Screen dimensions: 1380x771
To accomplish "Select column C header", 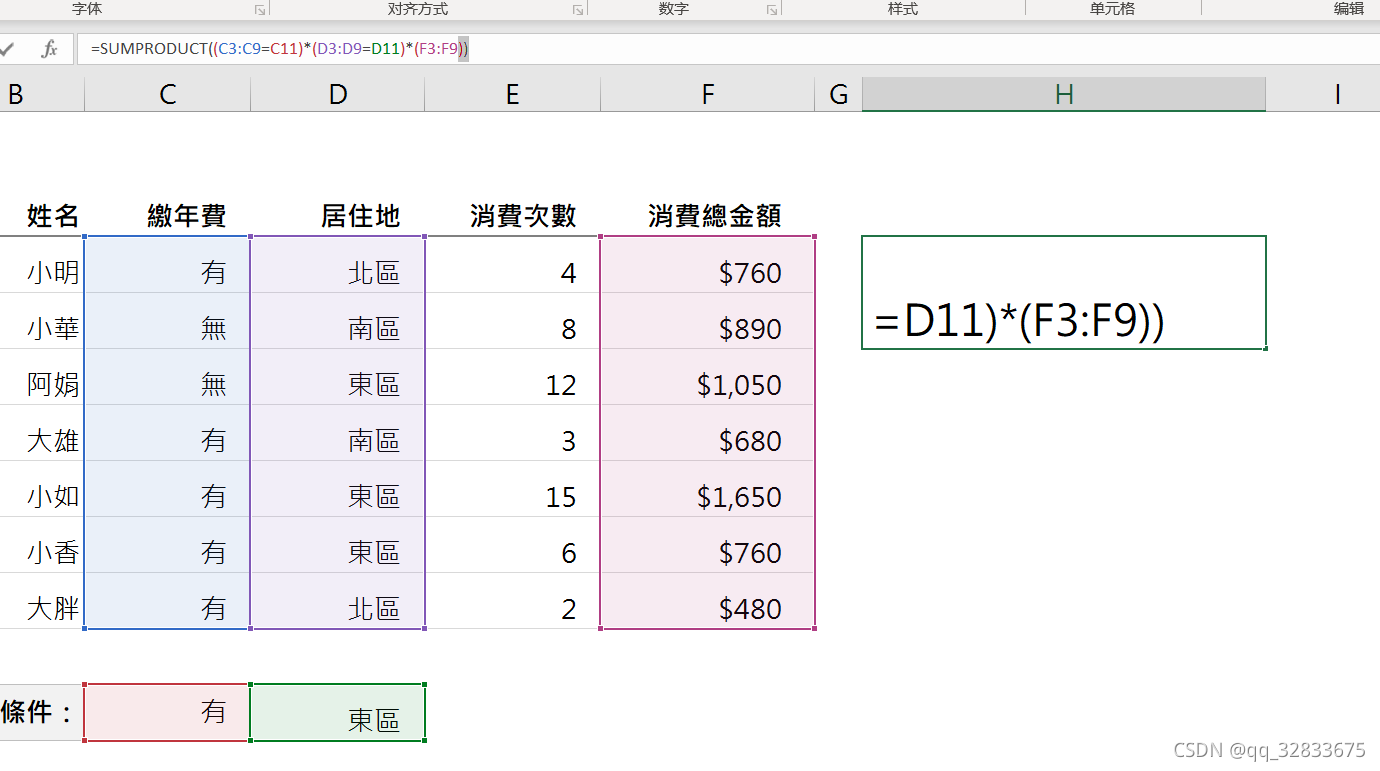I will 168,95.
